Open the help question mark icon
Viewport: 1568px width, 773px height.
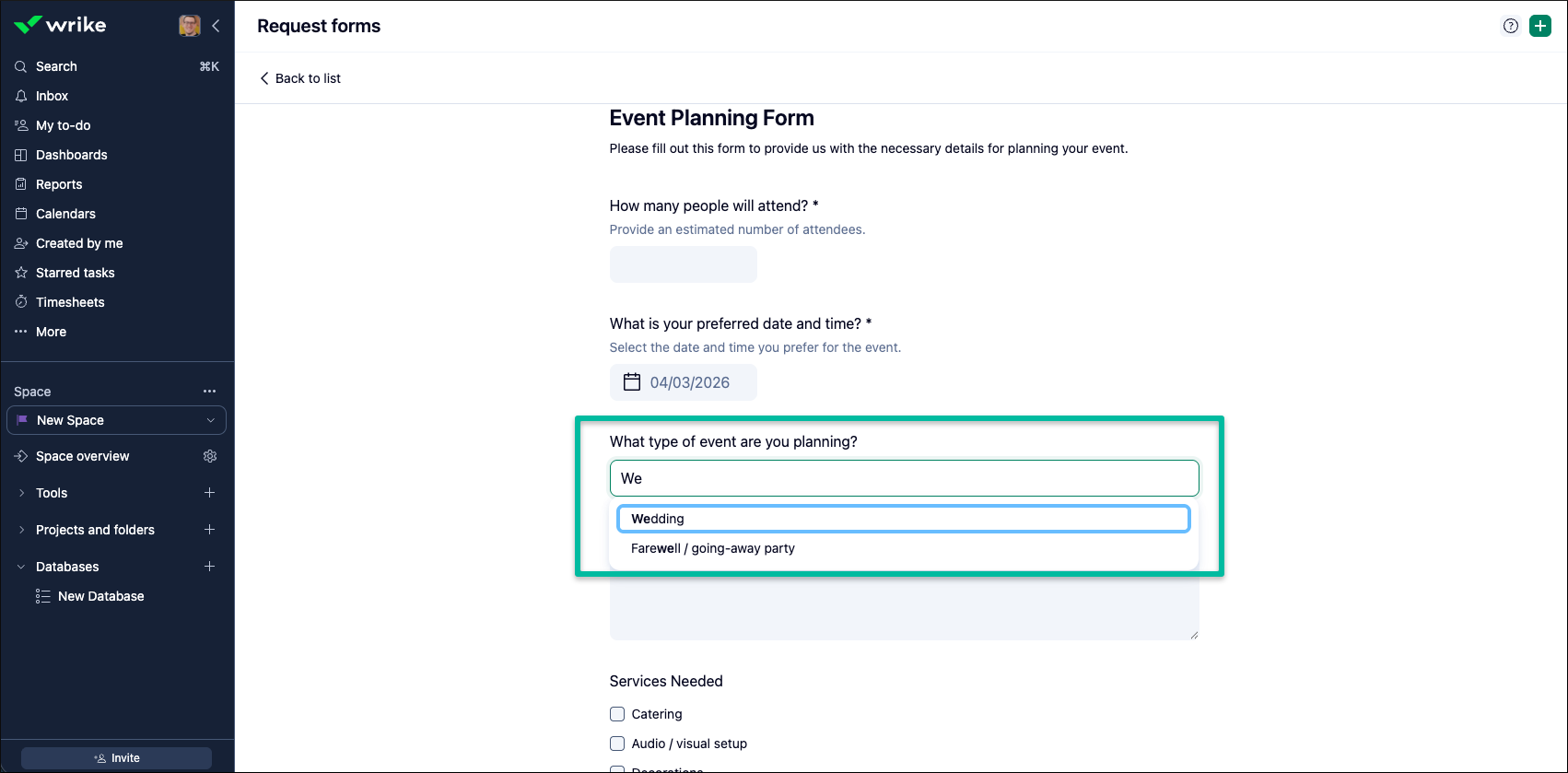[1511, 26]
